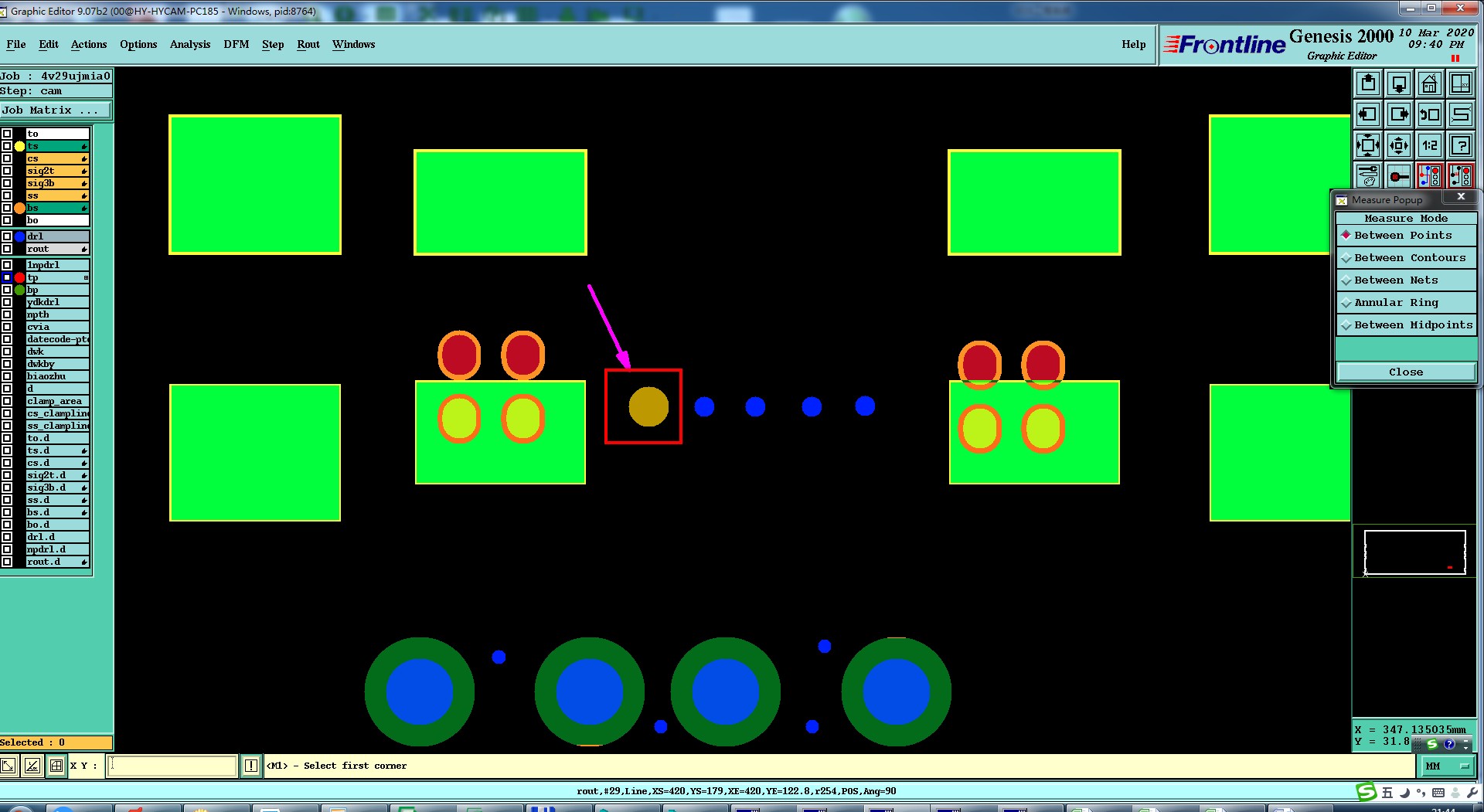
Task: Click the zoom in arrows icon
Action: coord(1368,145)
